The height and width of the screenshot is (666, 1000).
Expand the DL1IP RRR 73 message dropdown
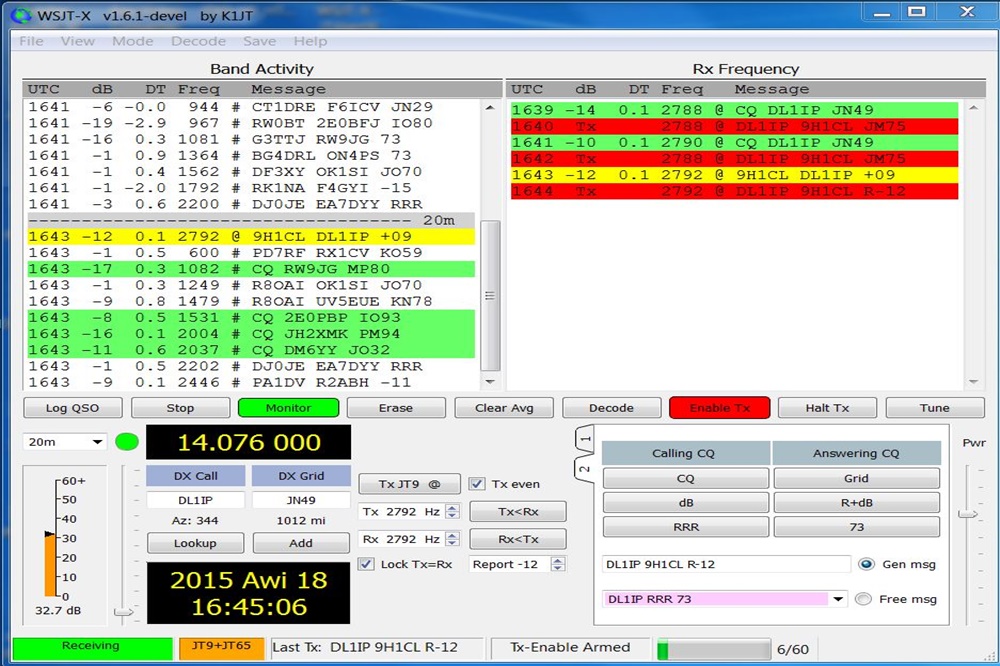[x=838, y=599]
